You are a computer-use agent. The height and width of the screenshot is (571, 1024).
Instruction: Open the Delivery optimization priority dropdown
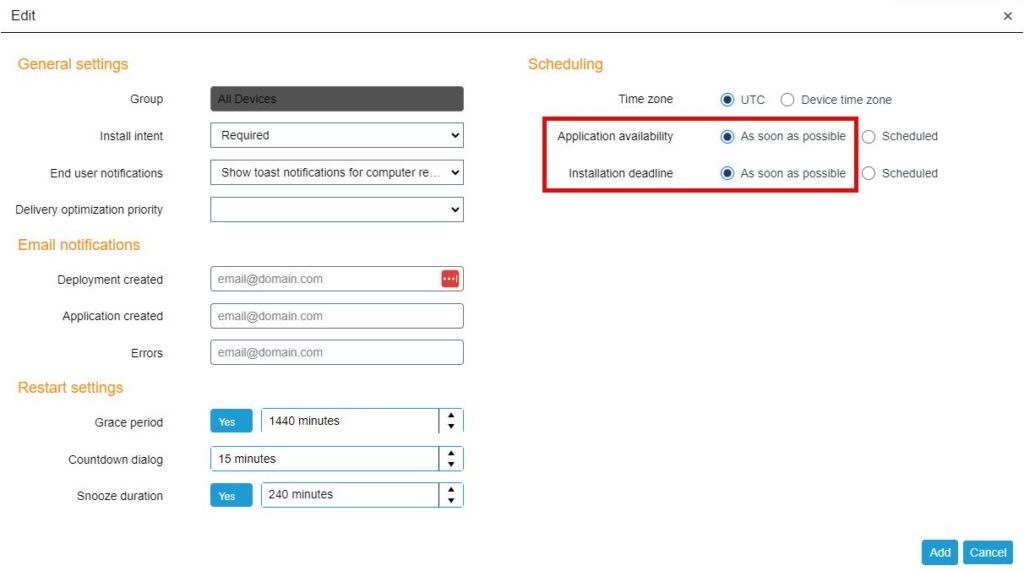coord(337,210)
